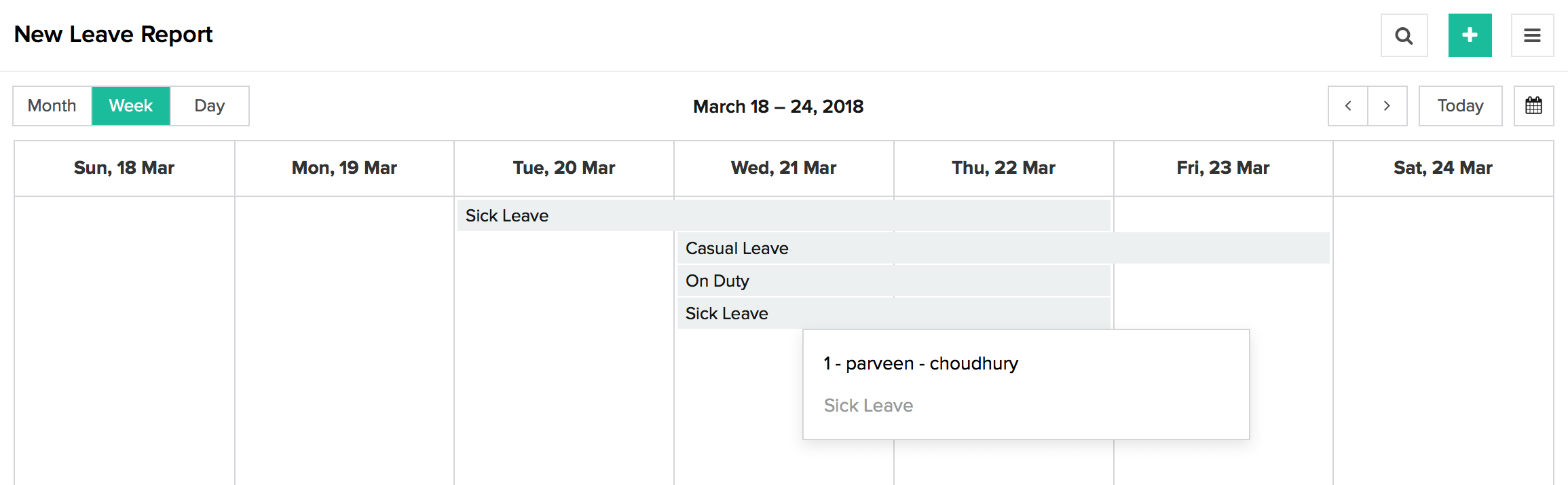Click the Today button
1568x485 pixels.
pyautogui.click(x=1460, y=106)
